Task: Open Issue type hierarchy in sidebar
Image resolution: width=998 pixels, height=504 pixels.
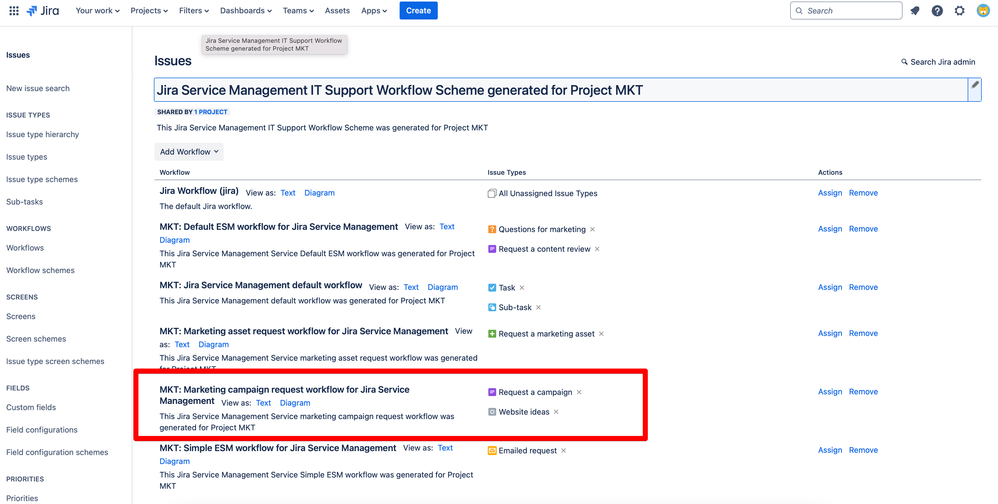Action: click(43, 135)
